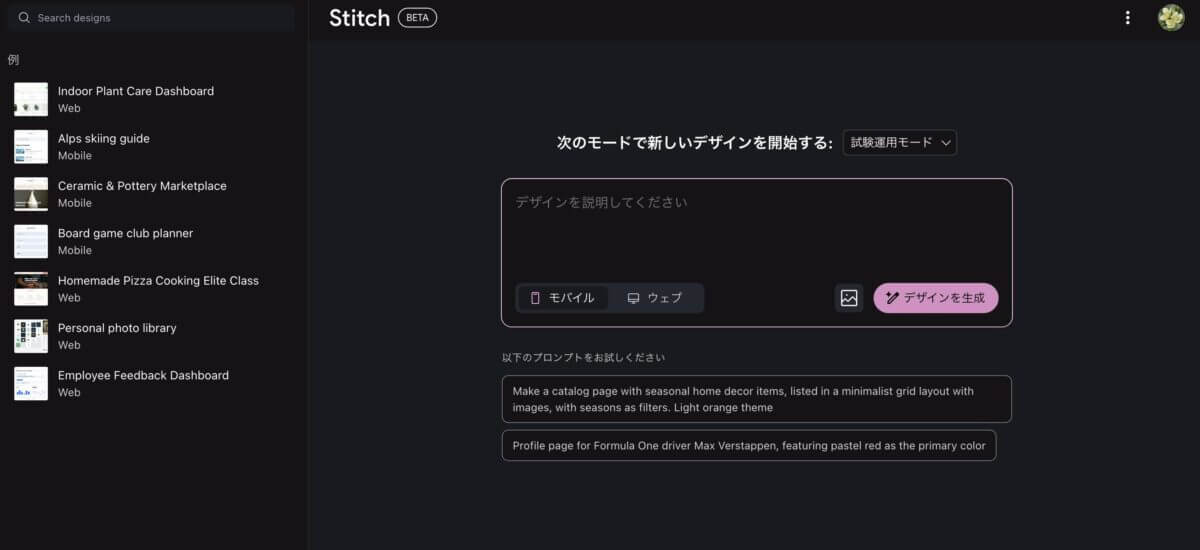Use the Max Verstappen profile page prompt

coord(749,446)
